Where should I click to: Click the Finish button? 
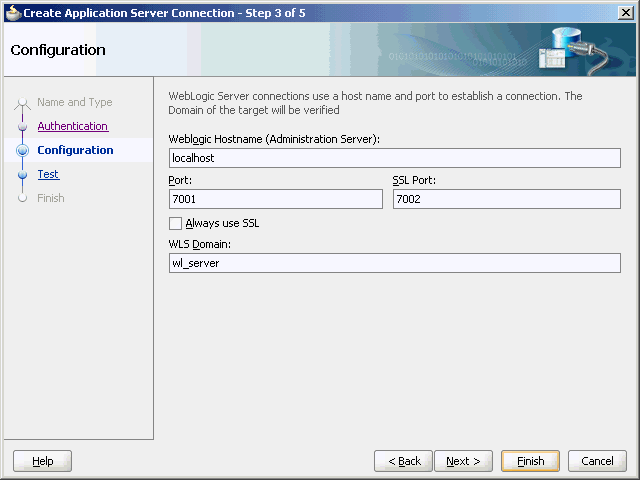pos(531,461)
